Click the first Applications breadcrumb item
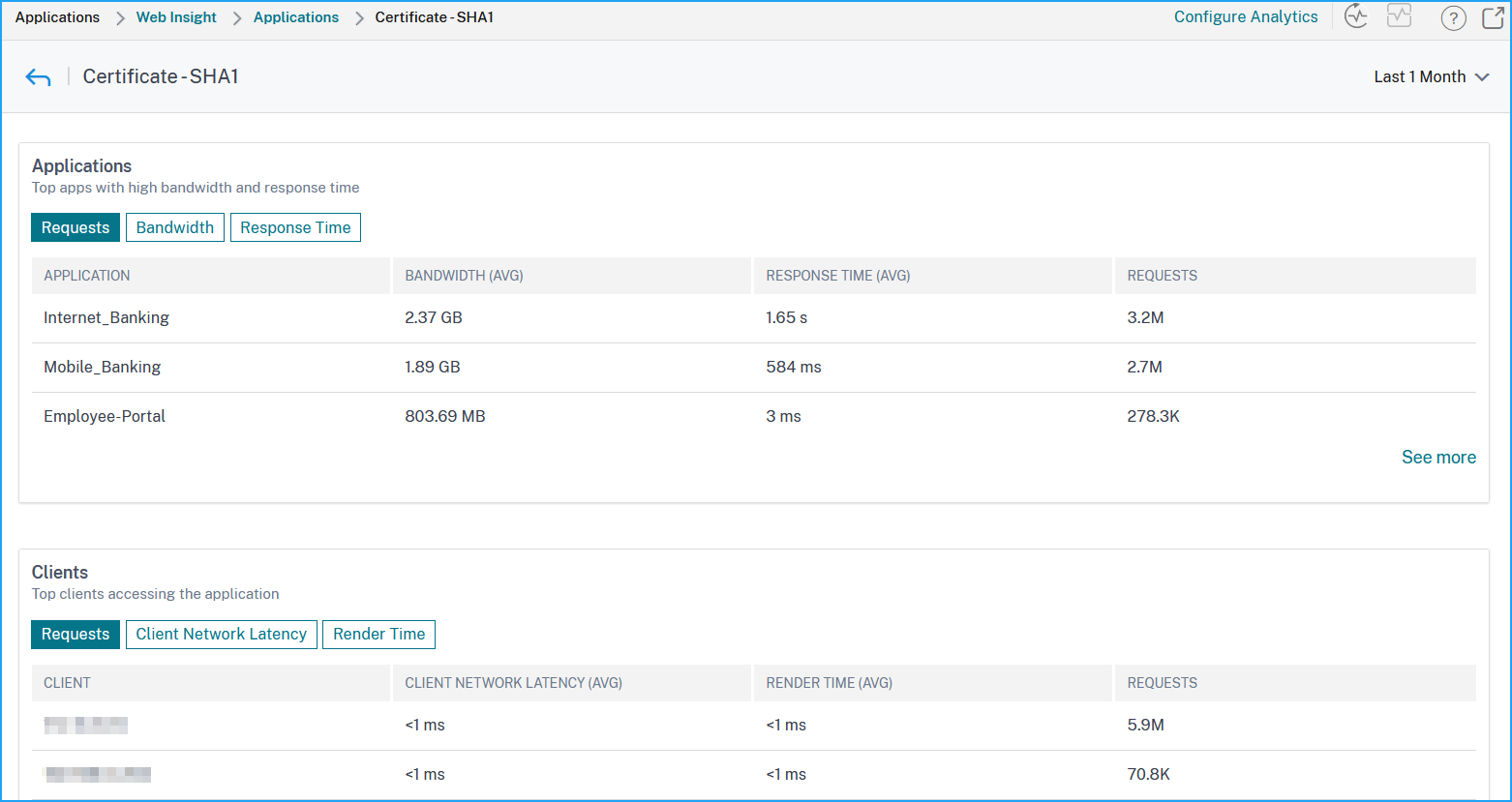 pos(57,17)
